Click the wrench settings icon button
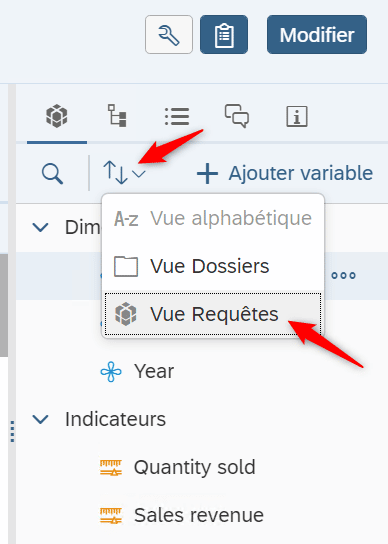The image size is (388, 544). pyautogui.click(x=169, y=35)
